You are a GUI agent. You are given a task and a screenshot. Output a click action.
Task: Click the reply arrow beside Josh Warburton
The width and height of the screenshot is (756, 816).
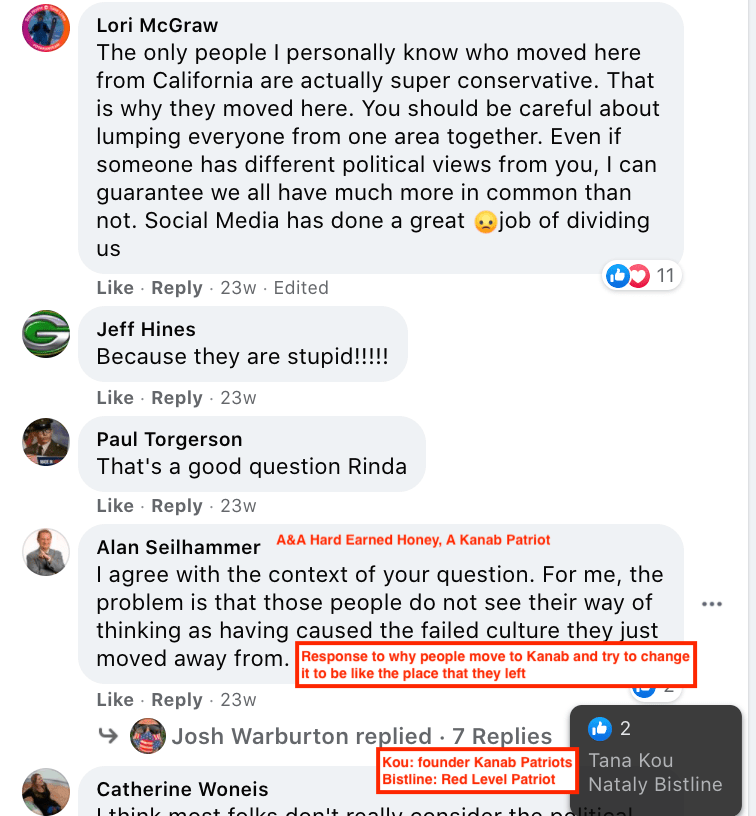(108, 735)
